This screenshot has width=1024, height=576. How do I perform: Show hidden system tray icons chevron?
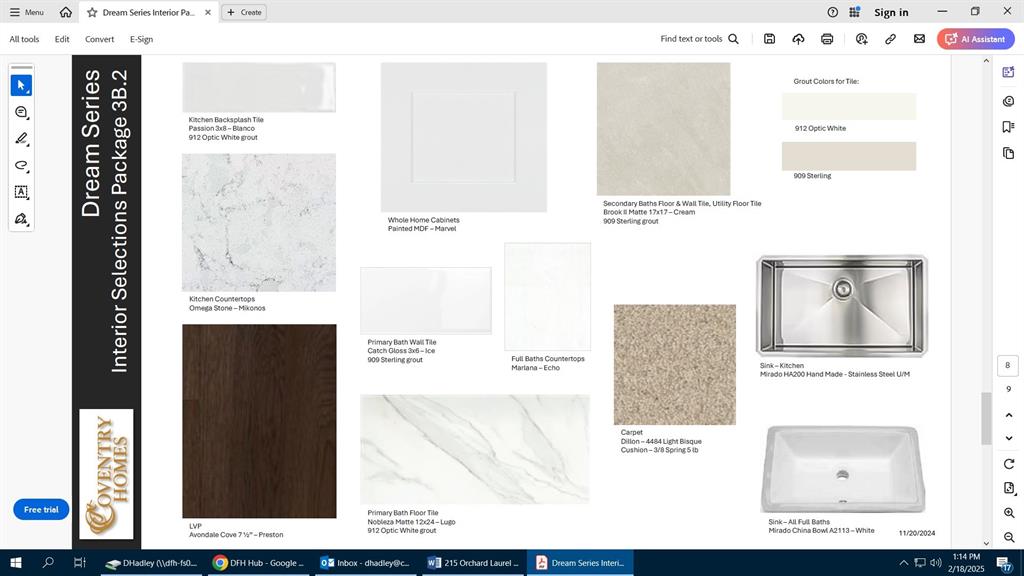pyautogui.click(x=904, y=562)
